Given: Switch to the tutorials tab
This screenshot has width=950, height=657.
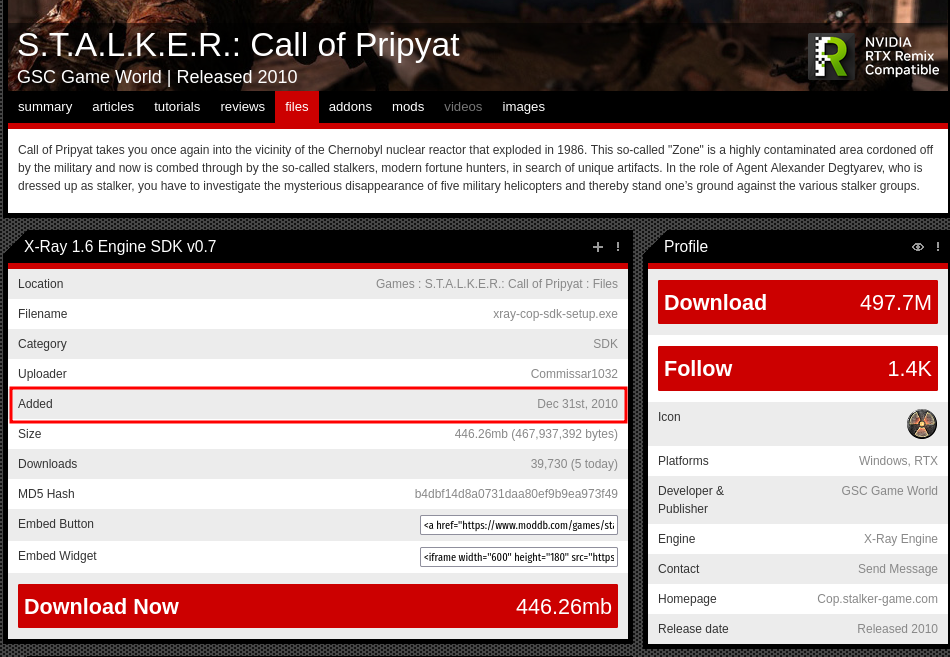Looking at the screenshot, I should point(177,107).
